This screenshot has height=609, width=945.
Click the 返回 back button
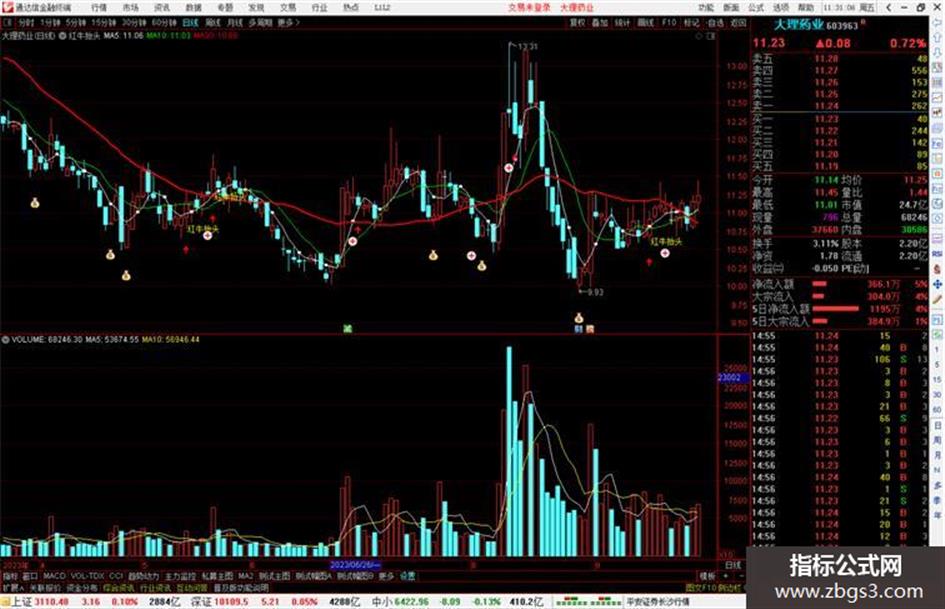(x=738, y=22)
